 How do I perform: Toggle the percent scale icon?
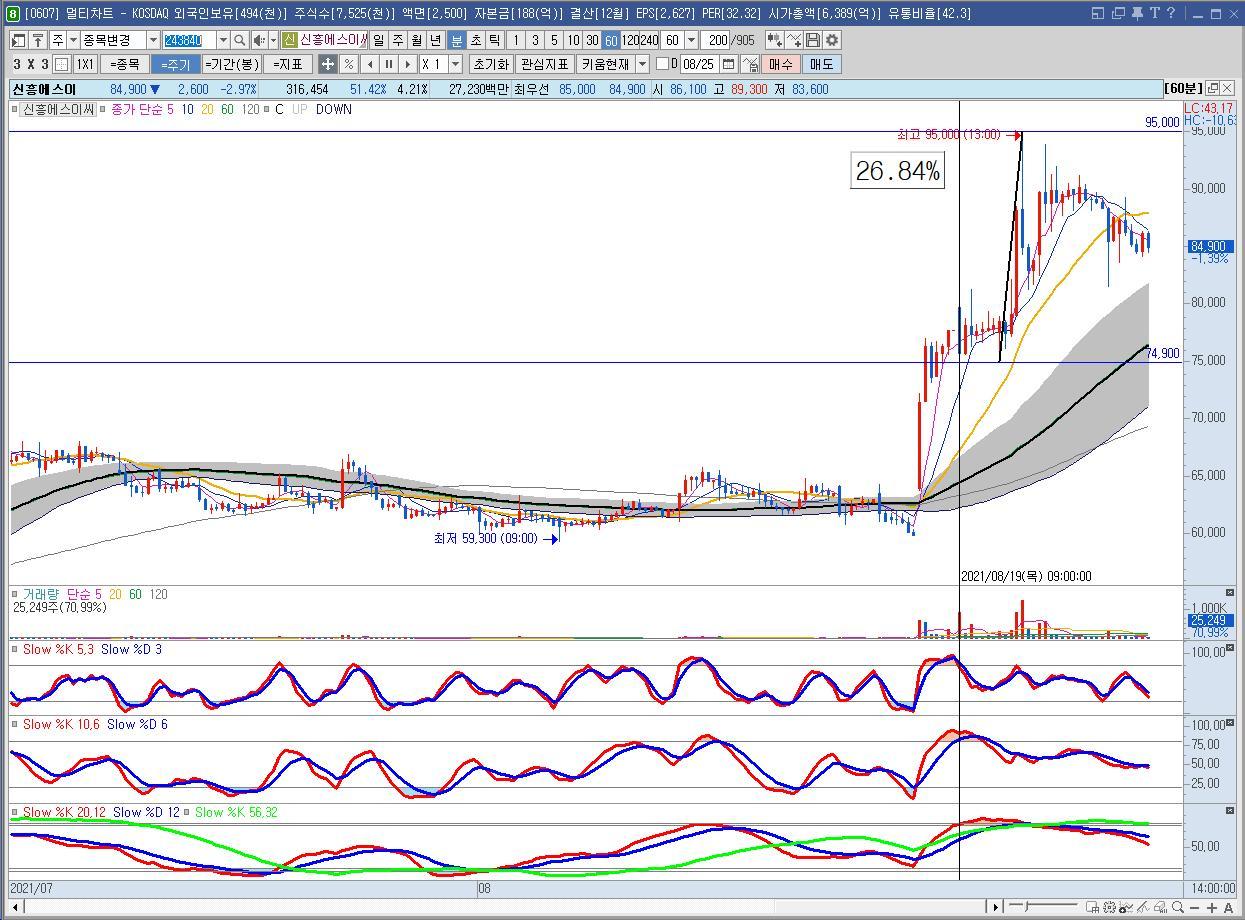[348, 64]
